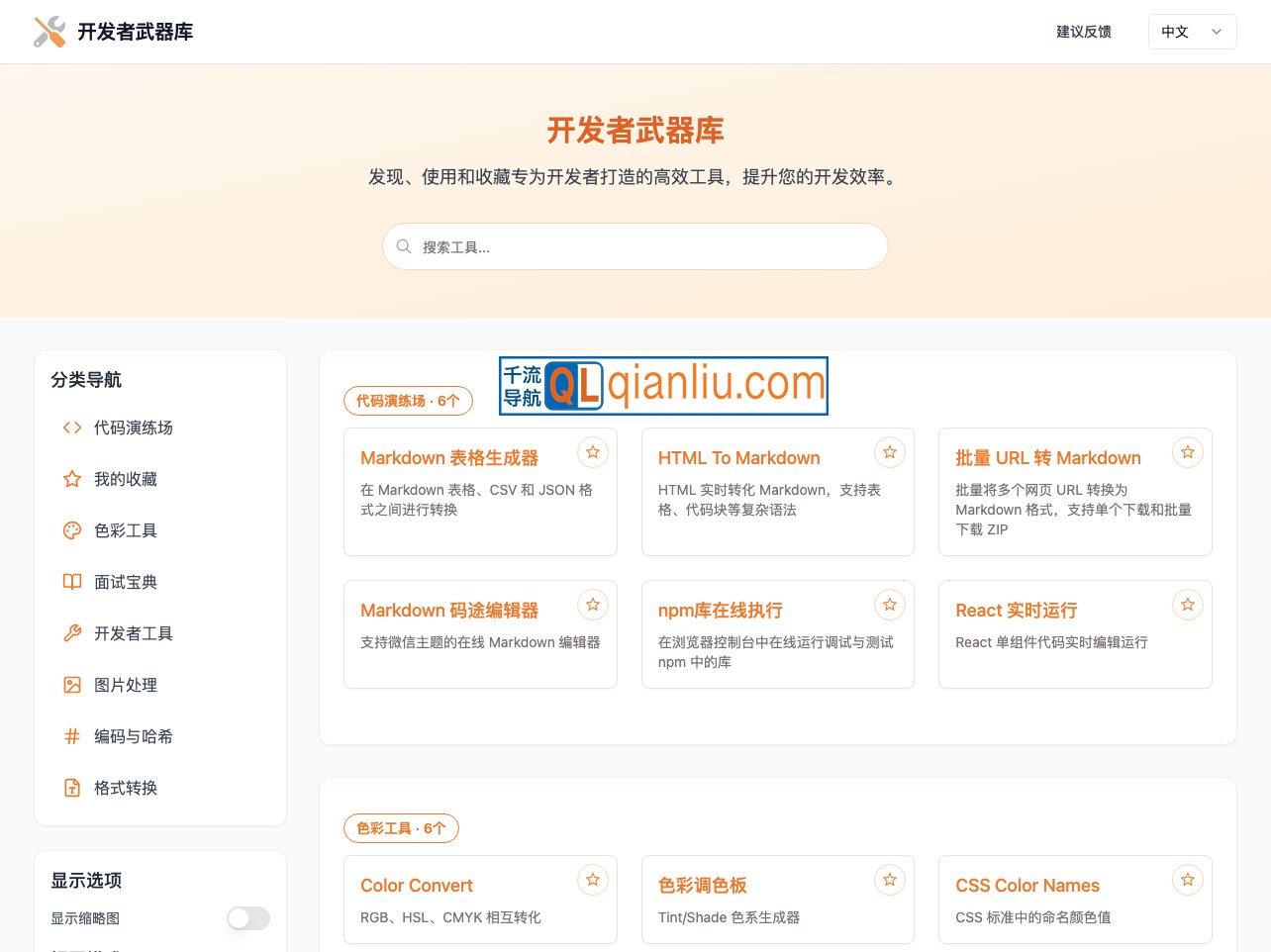Select the 编码与哈希 hash icon
The height and width of the screenshot is (952, 1271).
point(71,736)
